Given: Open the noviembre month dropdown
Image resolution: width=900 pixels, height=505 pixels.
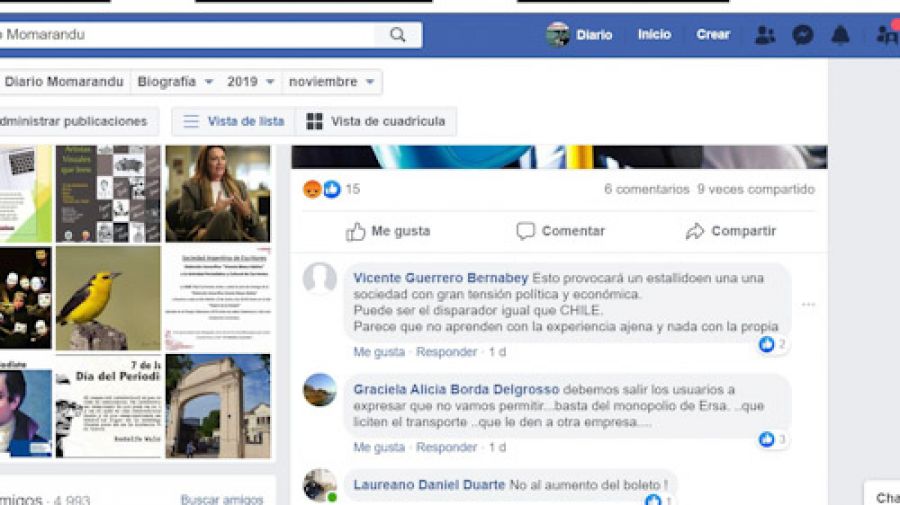Looking at the screenshot, I should (332, 82).
